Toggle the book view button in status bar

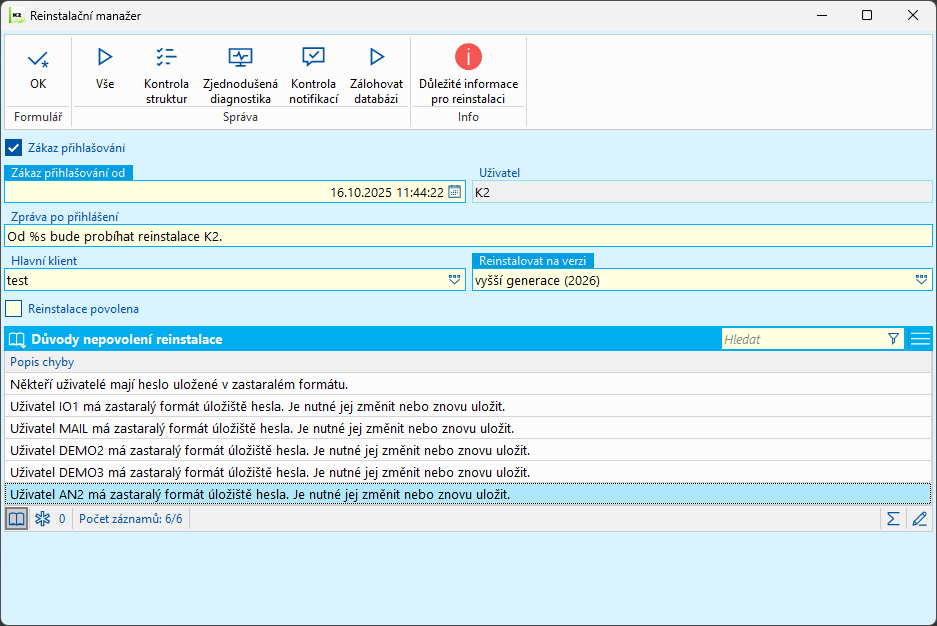(x=16, y=519)
